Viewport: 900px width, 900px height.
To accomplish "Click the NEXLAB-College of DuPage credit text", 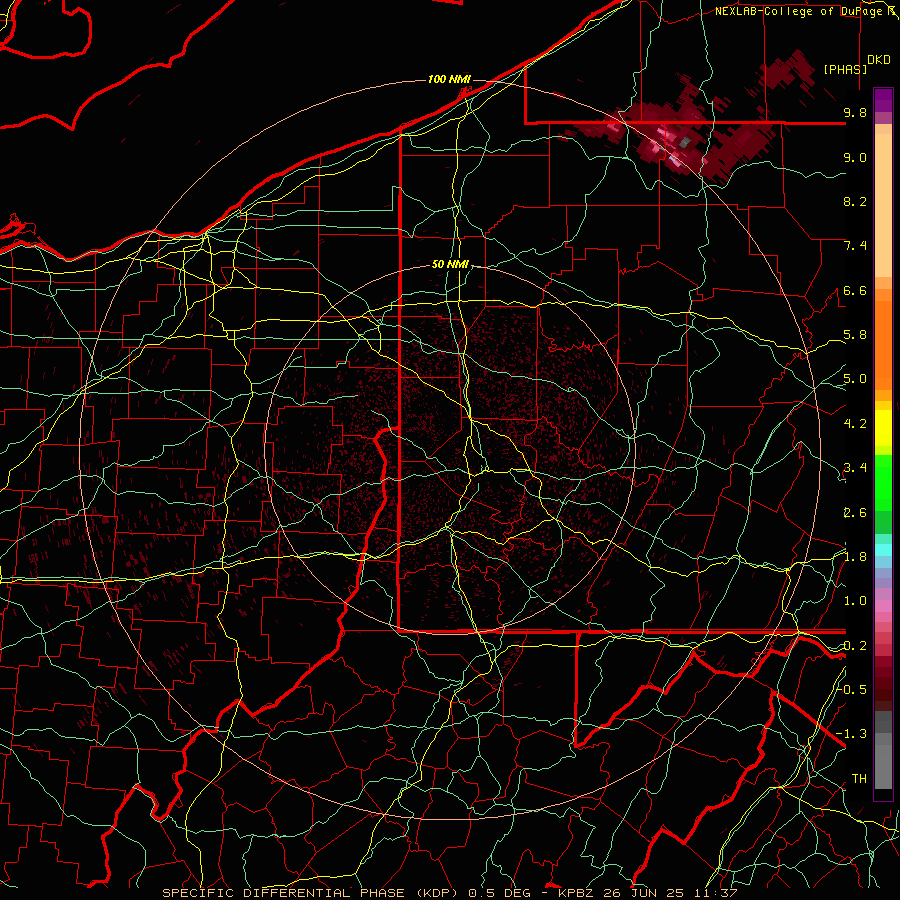I will point(798,11).
